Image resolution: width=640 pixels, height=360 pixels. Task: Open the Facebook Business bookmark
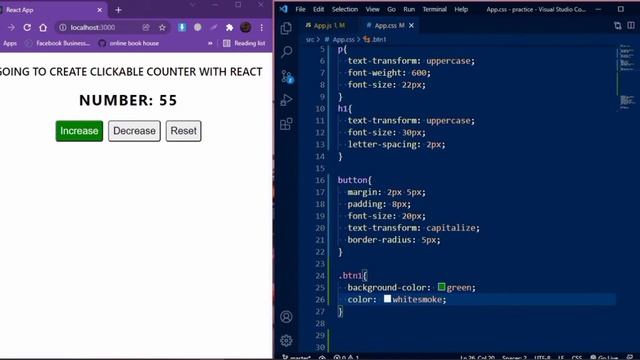(x=58, y=43)
